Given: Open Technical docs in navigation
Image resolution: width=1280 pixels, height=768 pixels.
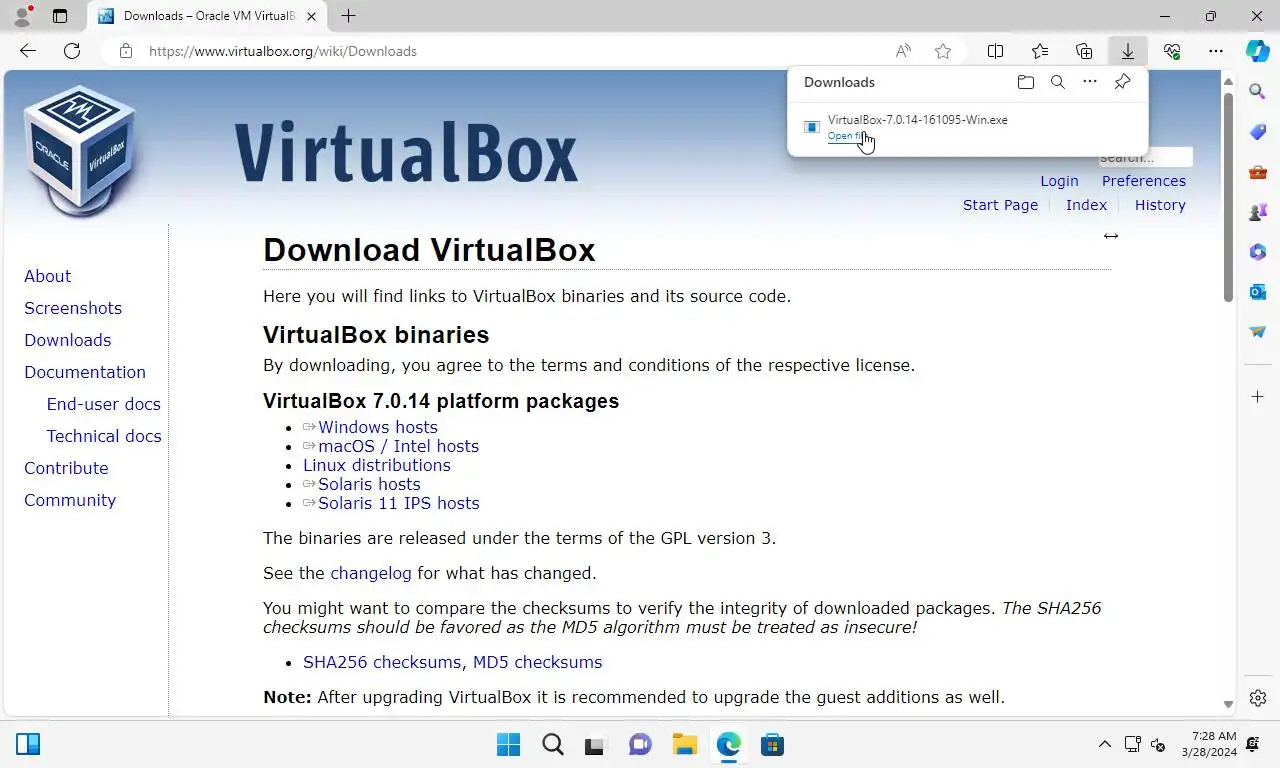Looking at the screenshot, I should pos(104,436).
